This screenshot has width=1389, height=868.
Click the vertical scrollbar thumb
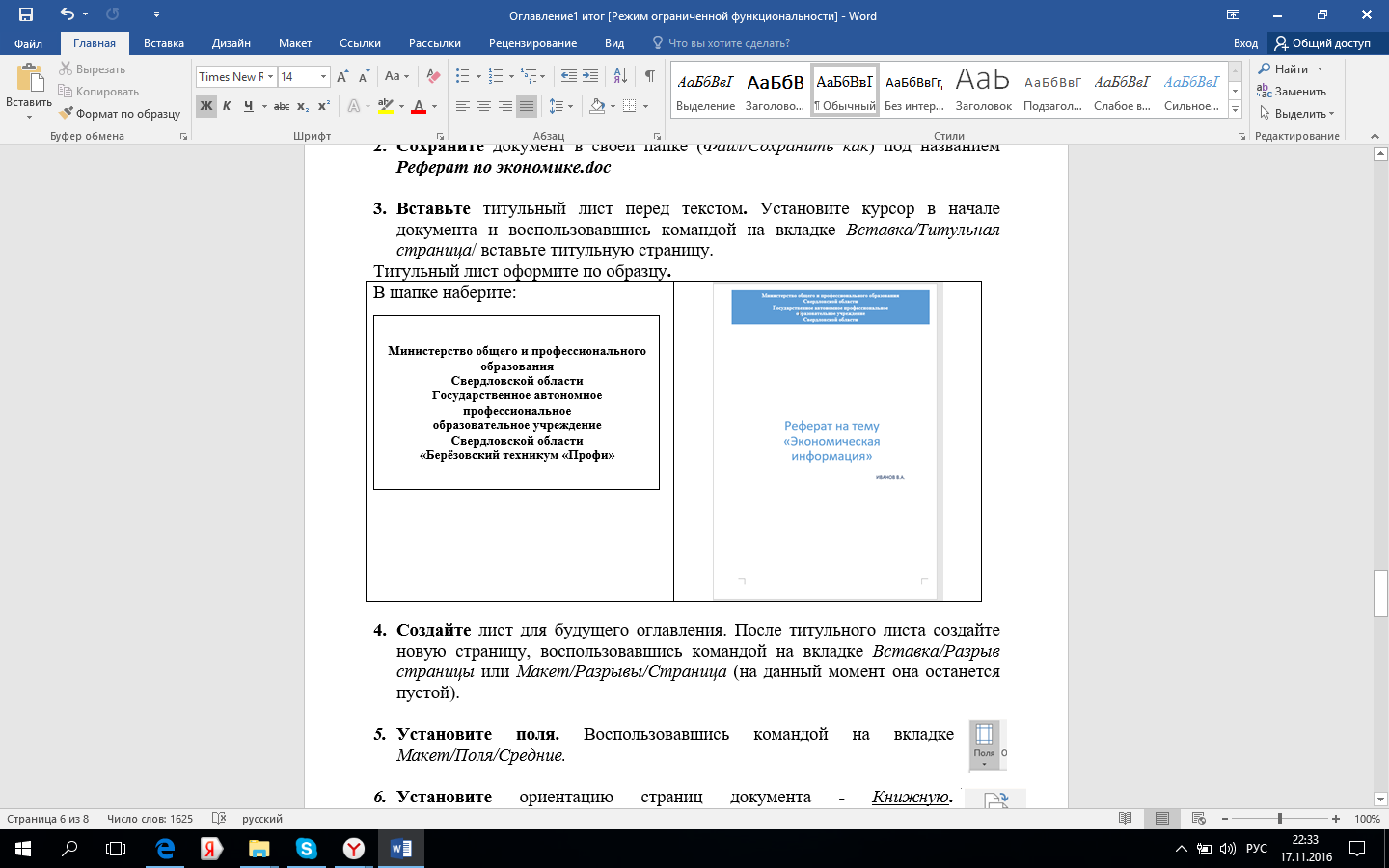coord(1380,594)
